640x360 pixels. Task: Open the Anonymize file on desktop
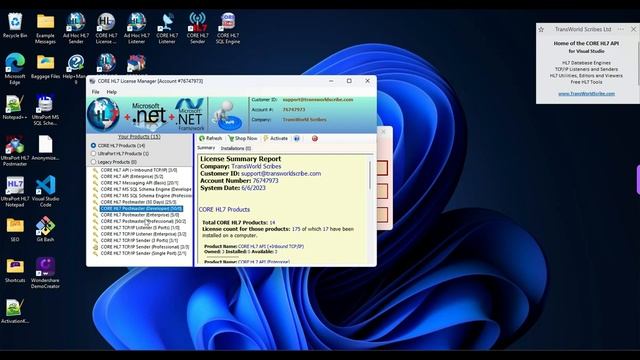point(45,148)
